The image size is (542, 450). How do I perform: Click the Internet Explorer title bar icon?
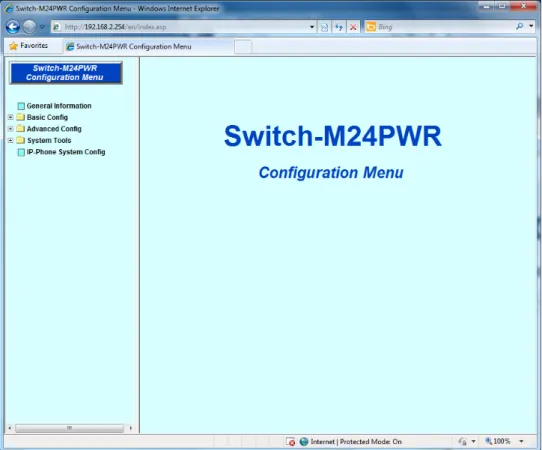point(9,8)
